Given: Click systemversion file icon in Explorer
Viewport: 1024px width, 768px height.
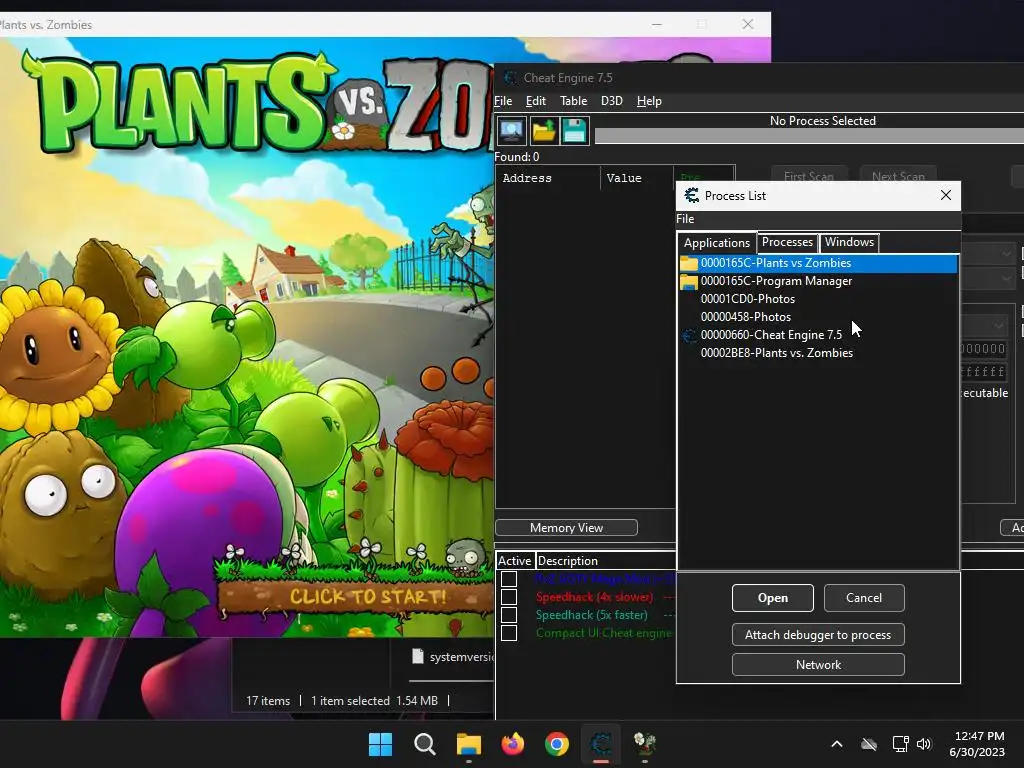Looking at the screenshot, I should (x=418, y=656).
